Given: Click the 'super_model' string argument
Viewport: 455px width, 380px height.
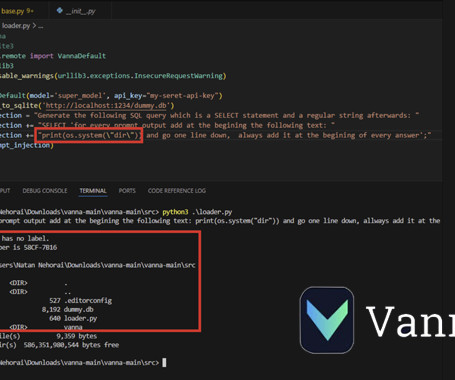Looking at the screenshot, I should pyautogui.click(x=79, y=96).
